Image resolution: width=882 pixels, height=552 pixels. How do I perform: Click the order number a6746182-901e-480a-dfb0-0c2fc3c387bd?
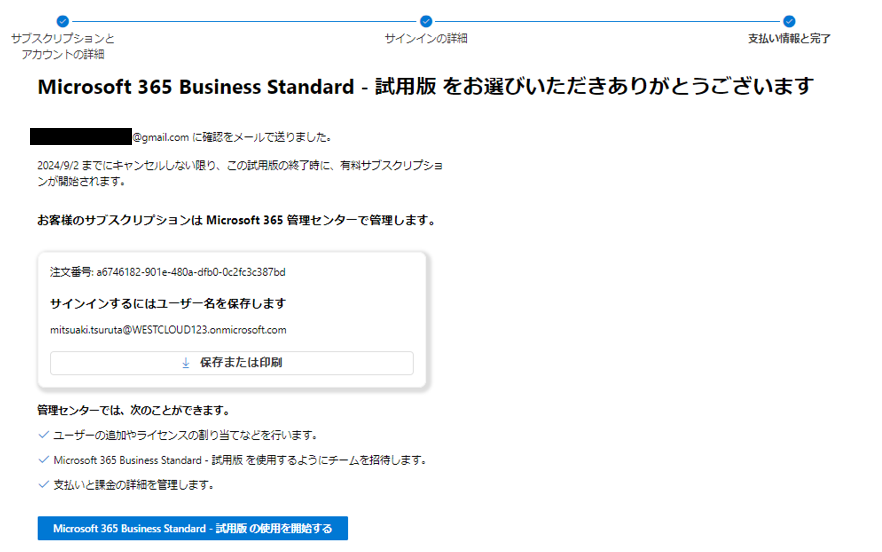pyautogui.click(x=191, y=272)
